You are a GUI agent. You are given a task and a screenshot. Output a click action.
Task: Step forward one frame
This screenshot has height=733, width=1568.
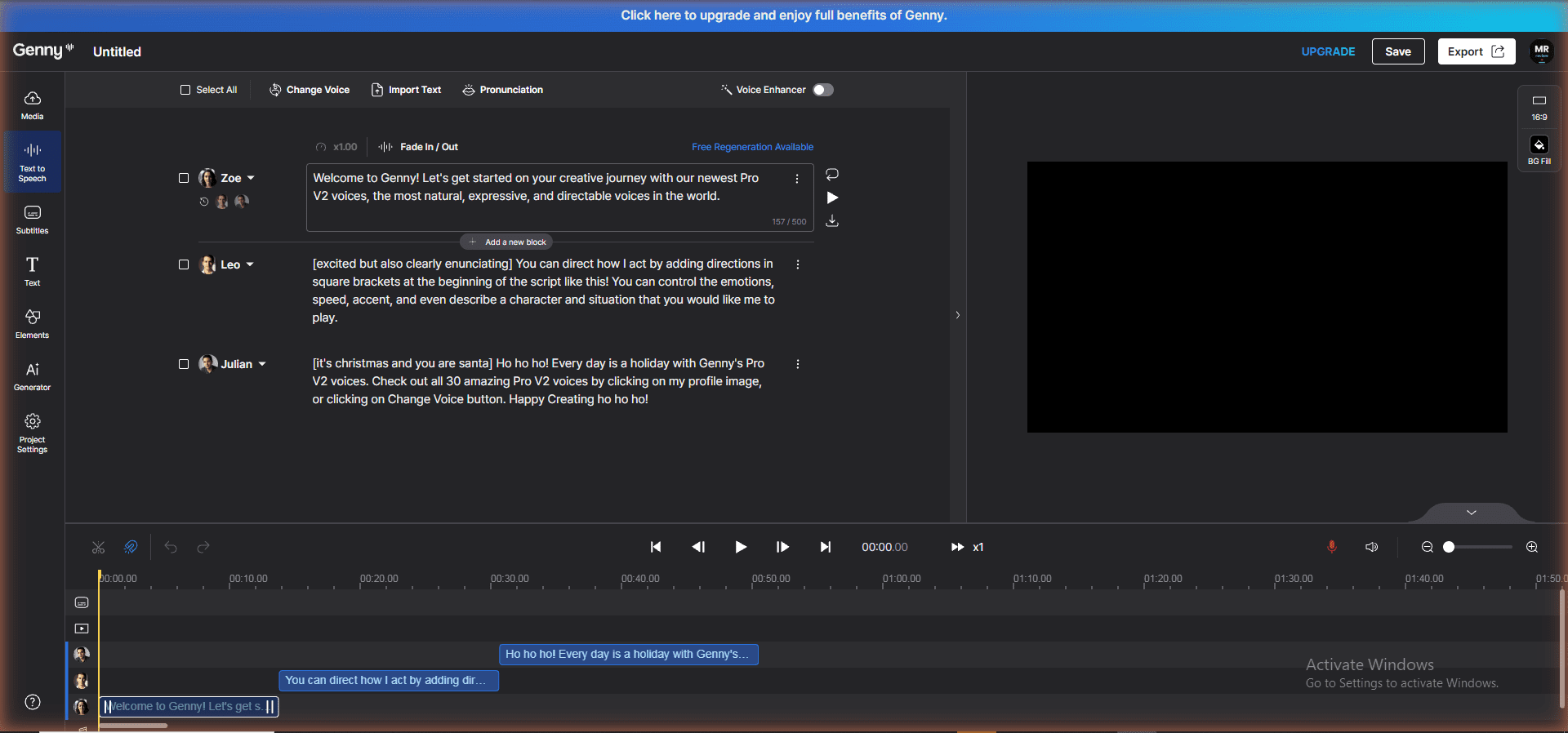tap(782, 547)
